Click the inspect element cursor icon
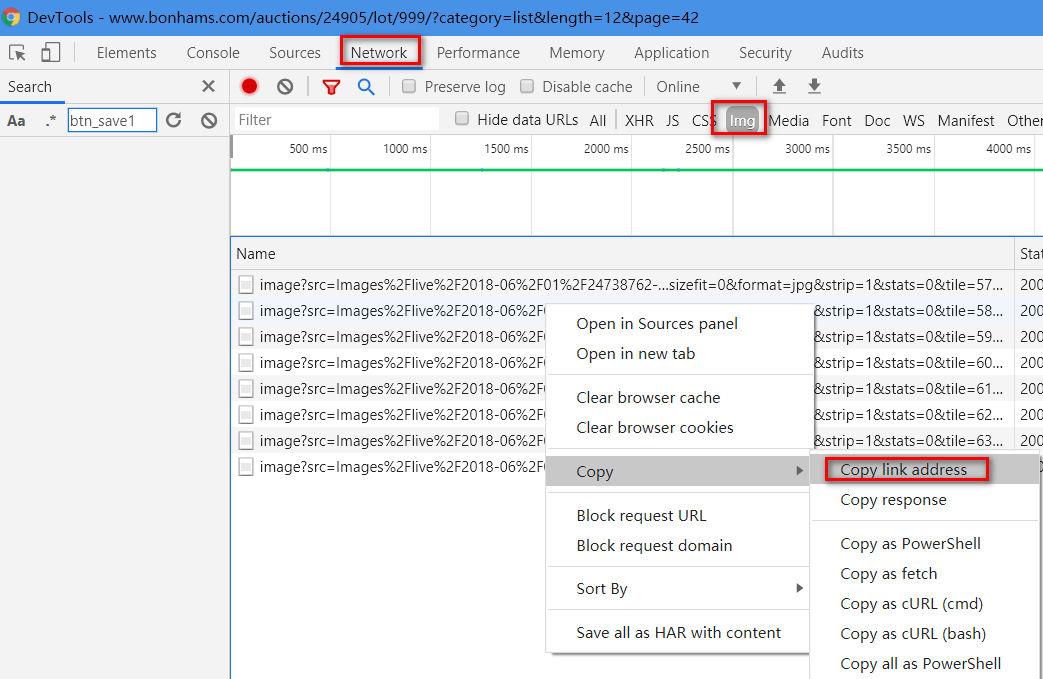1043x679 pixels. click(x=17, y=53)
